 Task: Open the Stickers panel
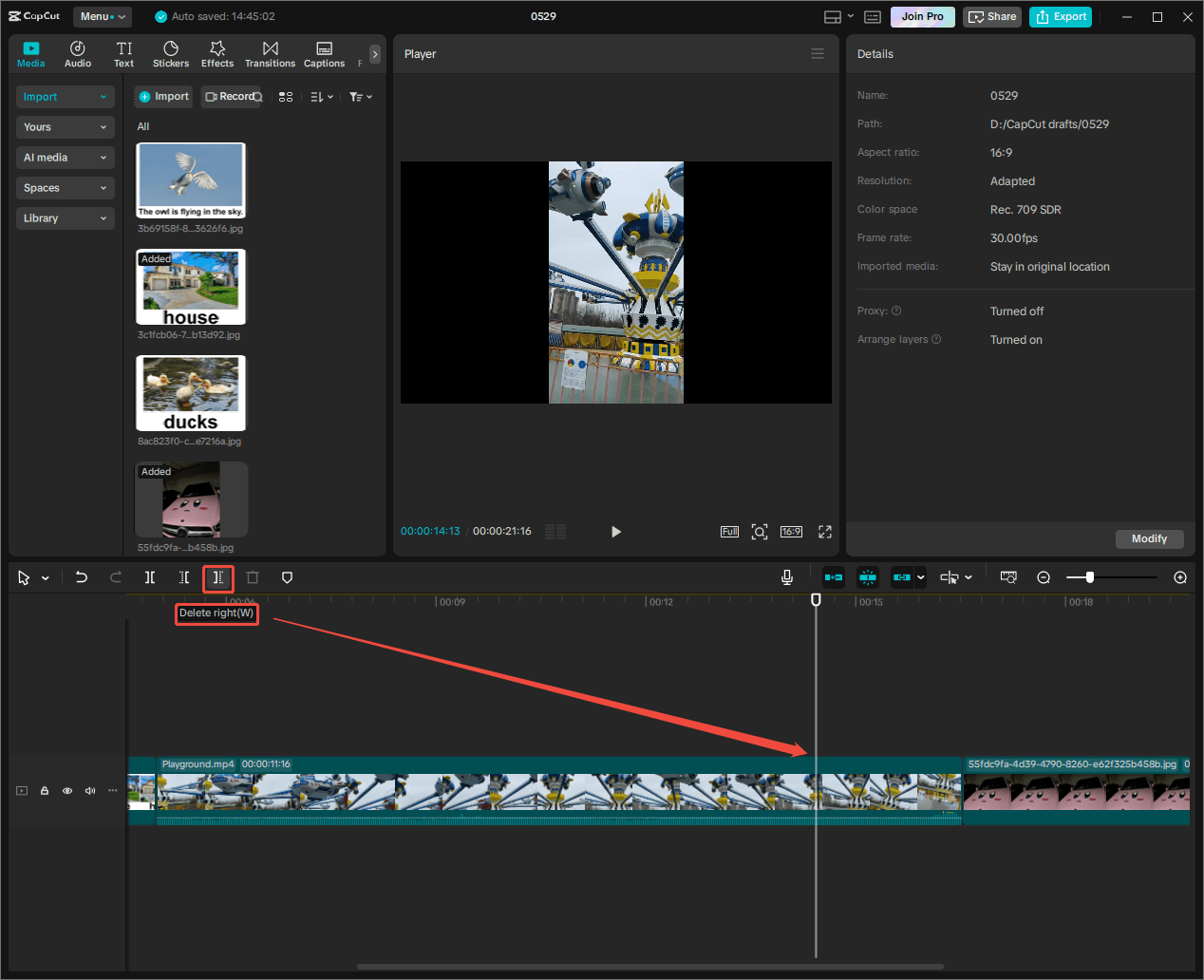[171, 53]
